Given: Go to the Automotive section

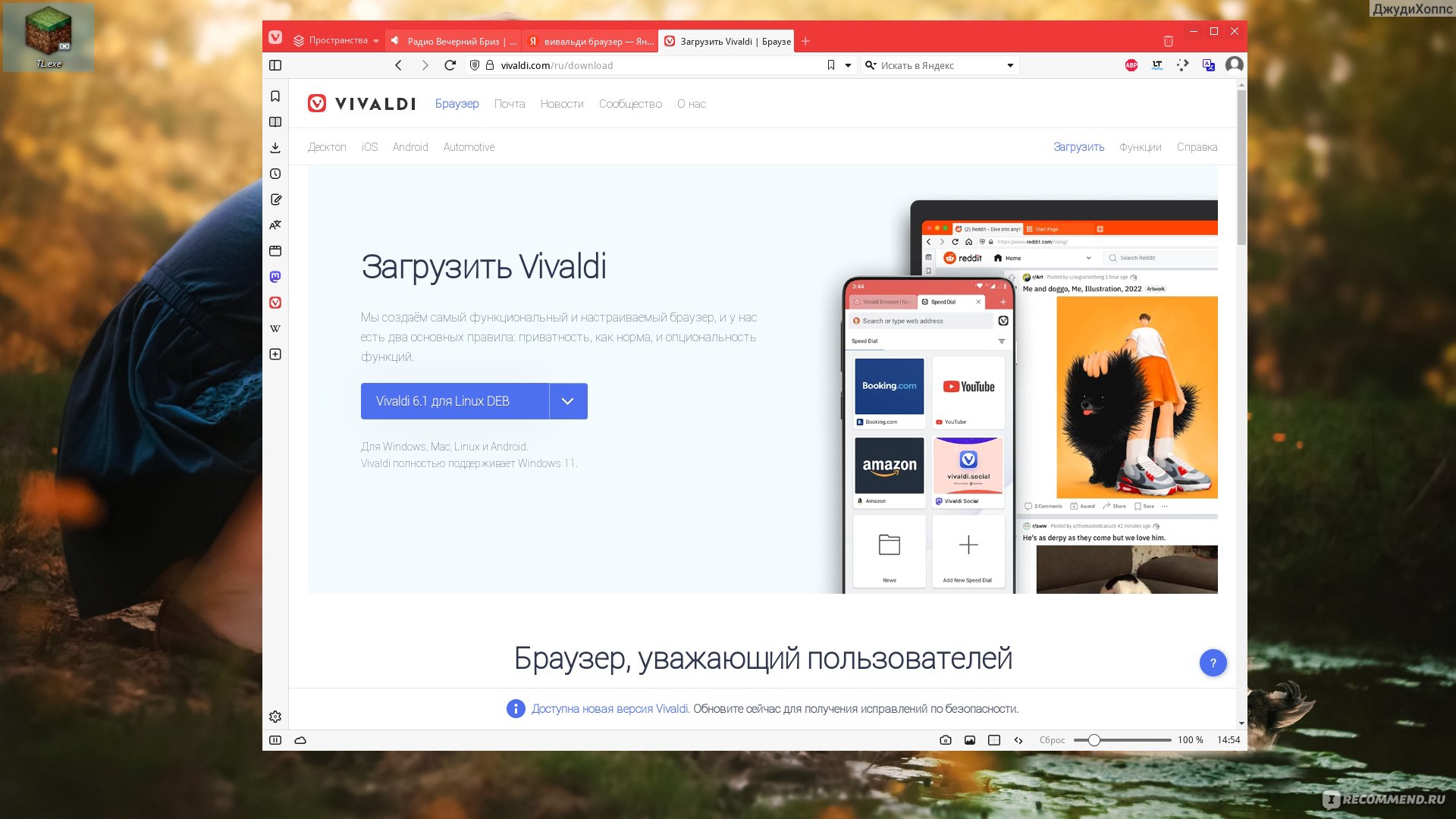Looking at the screenshot, I should (469, 147).
